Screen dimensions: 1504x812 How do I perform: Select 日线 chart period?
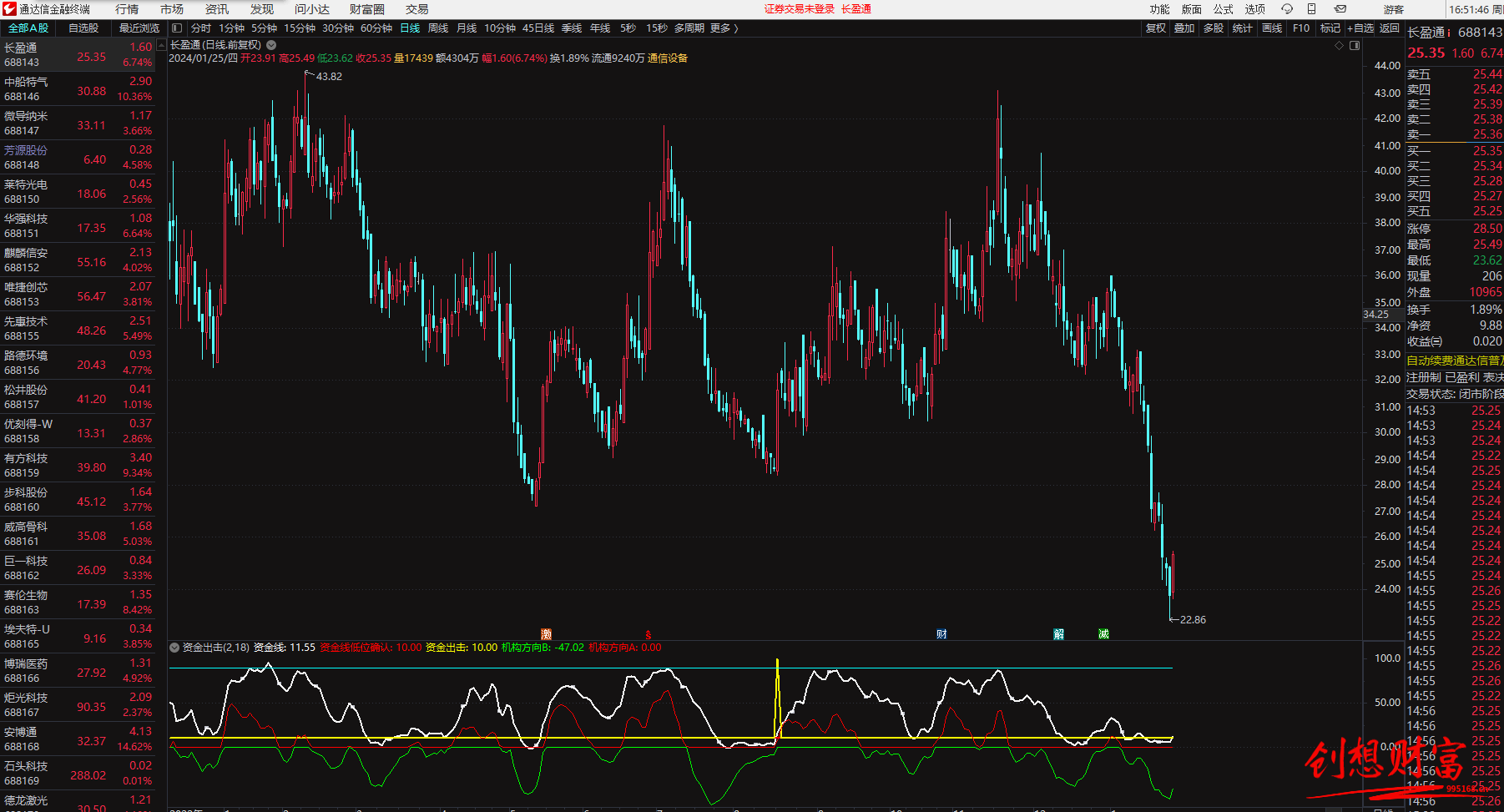click(x=410, y=28)
